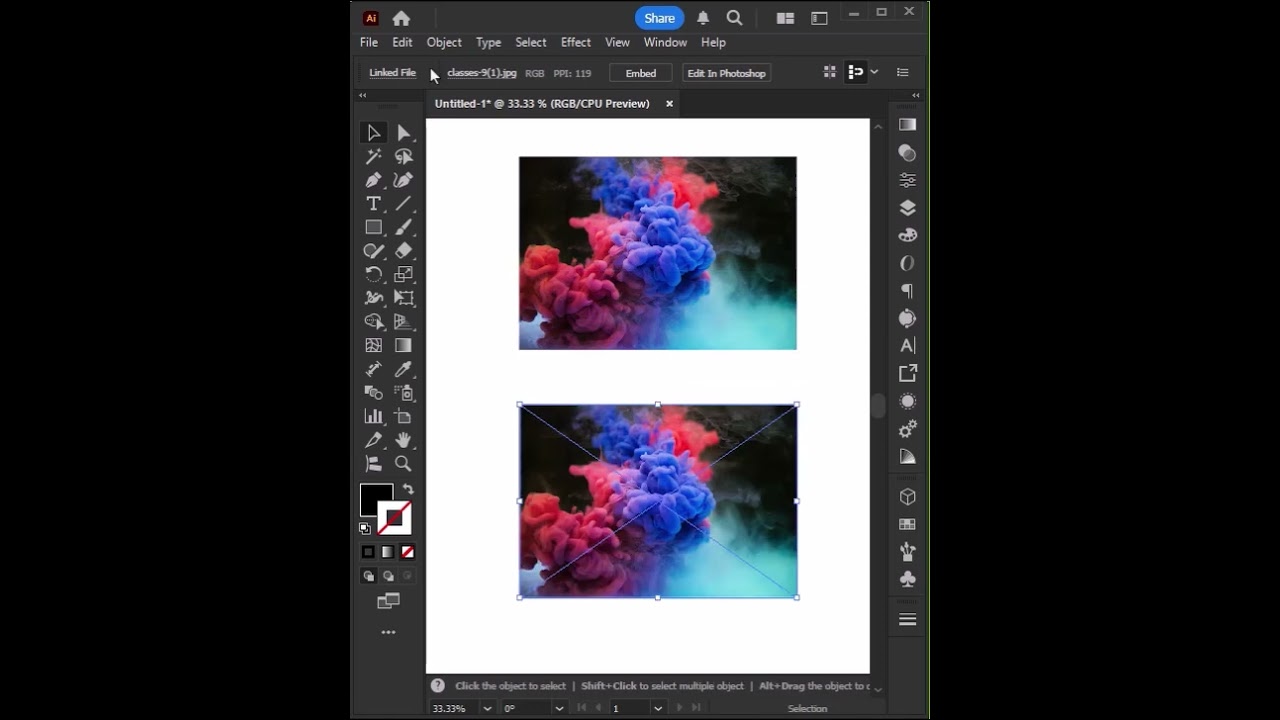Select the Rotate tool
Viewport: 1280px width, 720px height.
point(373,274)
